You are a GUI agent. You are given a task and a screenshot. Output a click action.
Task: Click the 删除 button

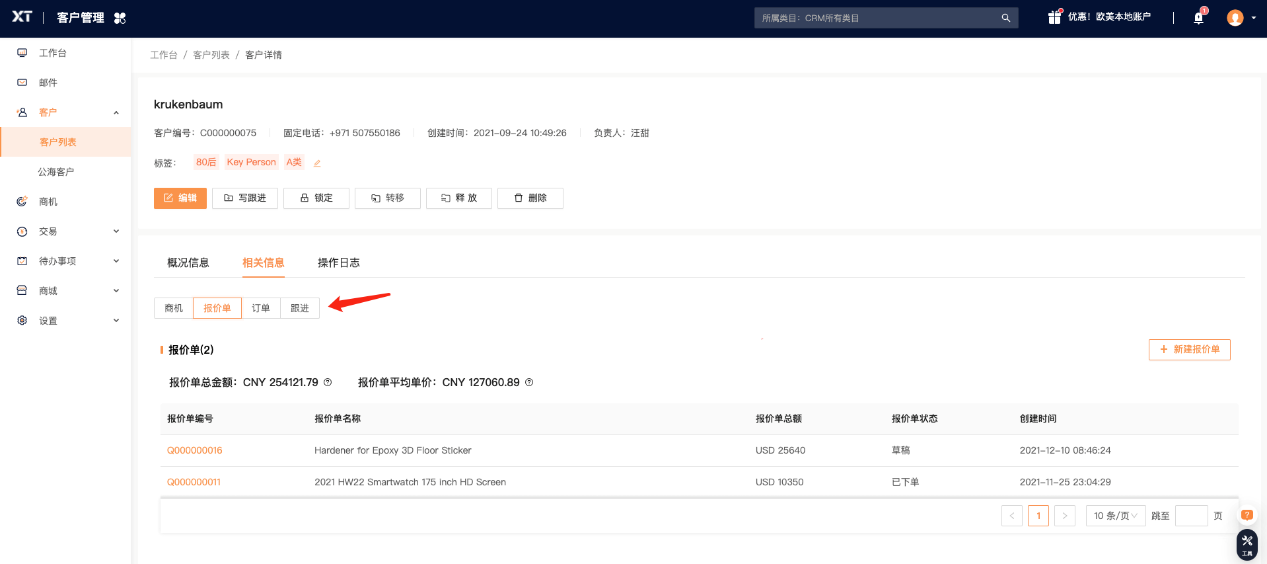tap(530, 198)
